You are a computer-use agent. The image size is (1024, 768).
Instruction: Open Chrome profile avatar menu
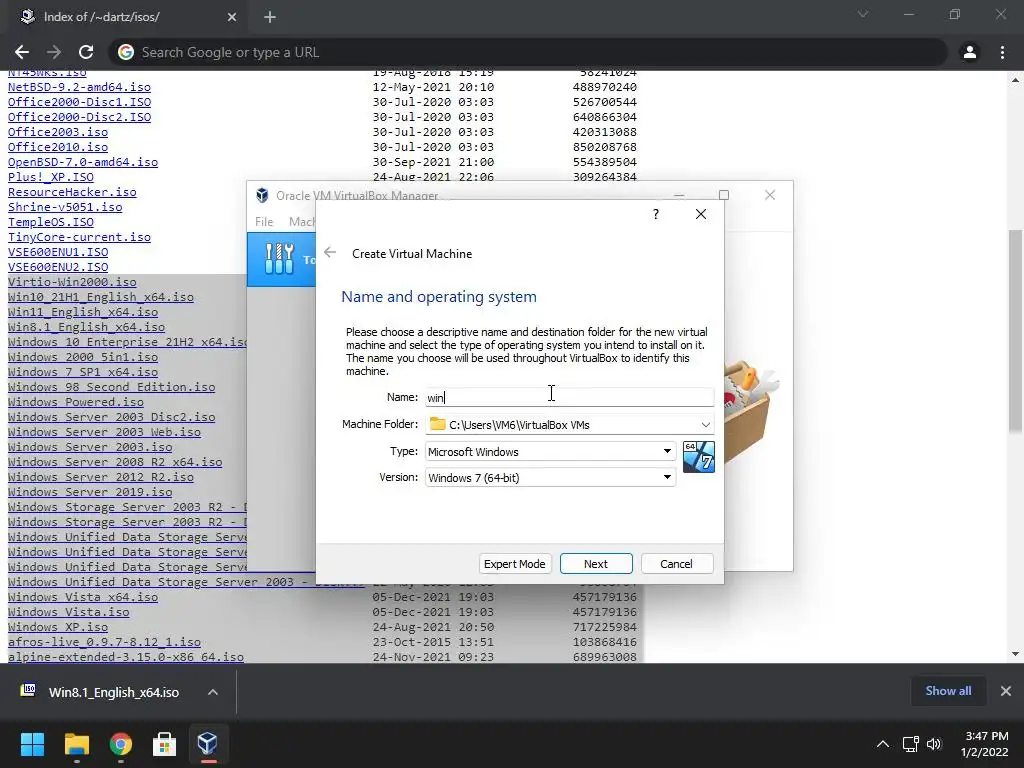[x=970, y=52]
